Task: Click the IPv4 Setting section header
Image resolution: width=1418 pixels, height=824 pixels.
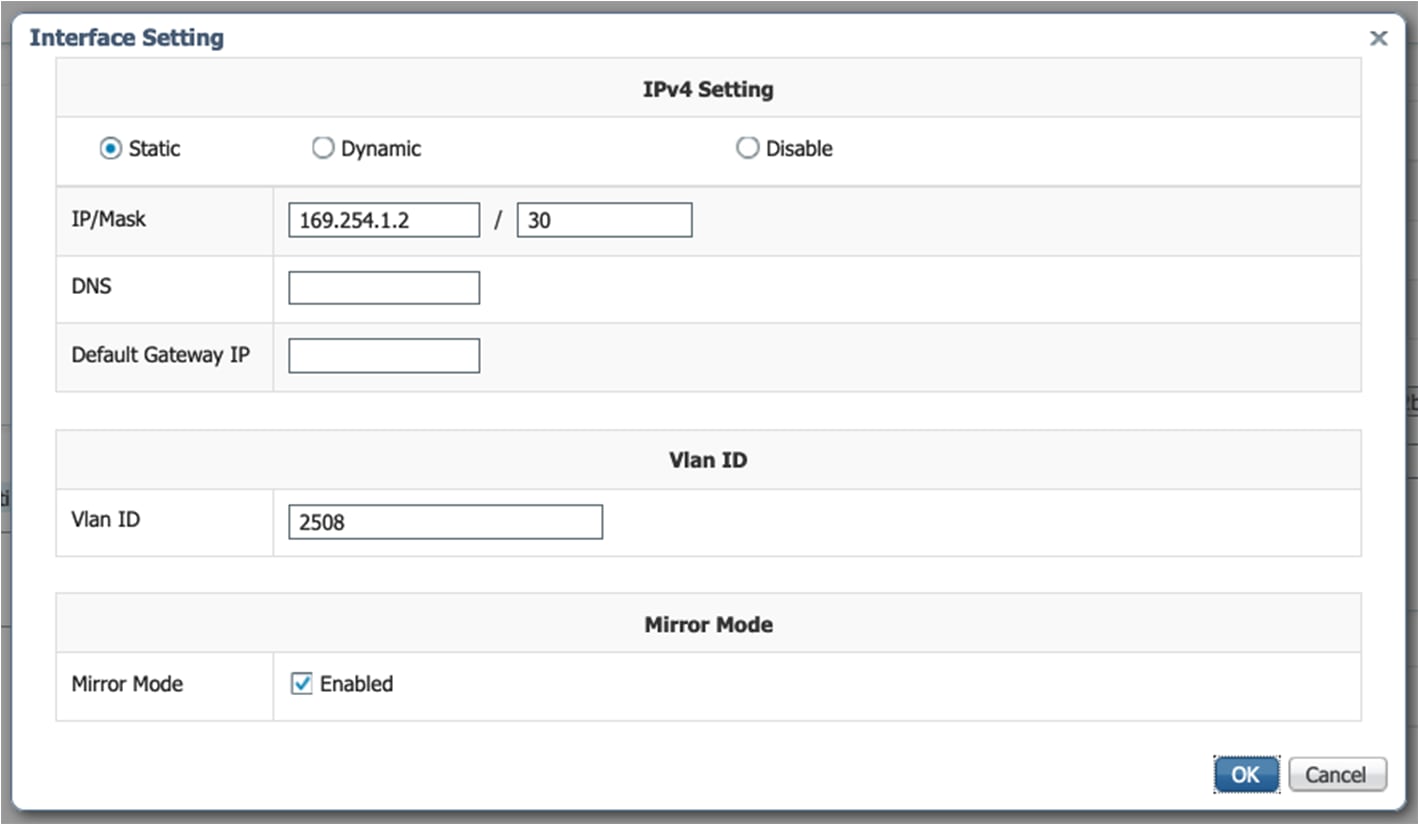Action: (710, 88)
